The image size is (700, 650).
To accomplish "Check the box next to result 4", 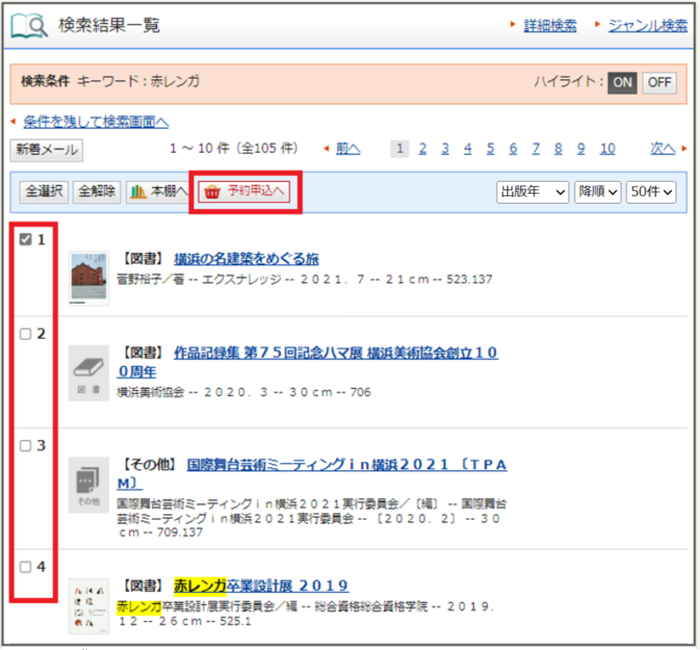I will 25,567.
